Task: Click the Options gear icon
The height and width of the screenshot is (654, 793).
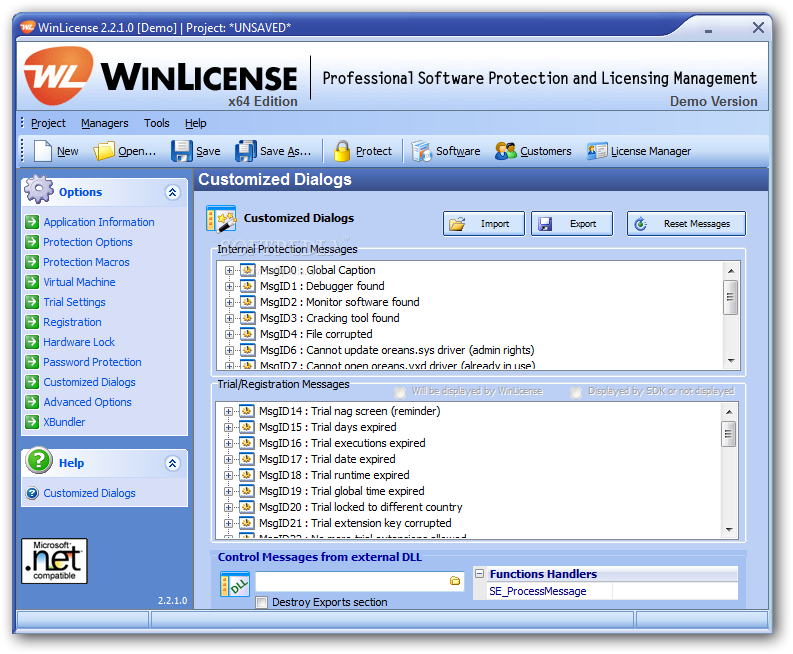Action: tap(38, 190)
